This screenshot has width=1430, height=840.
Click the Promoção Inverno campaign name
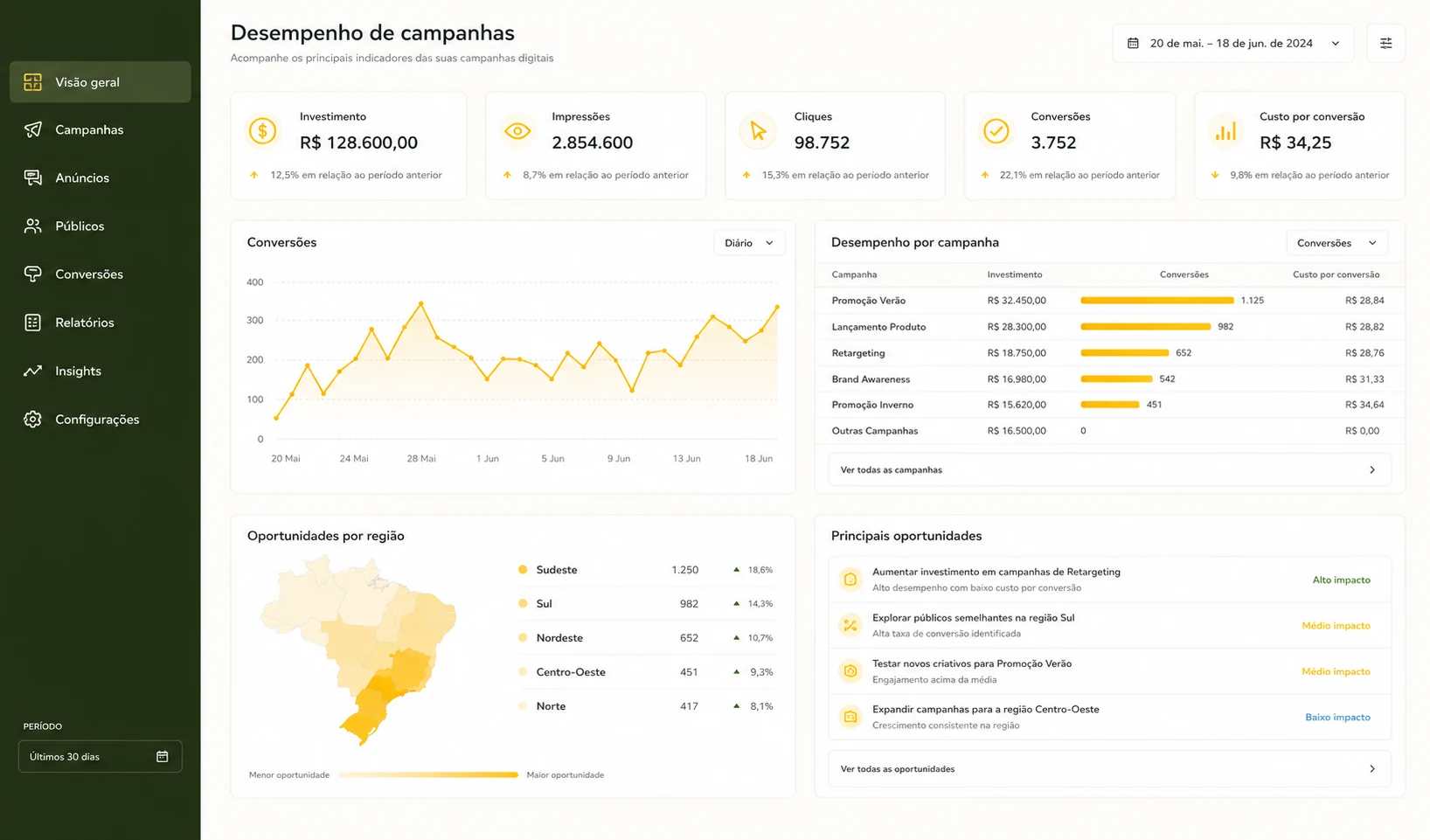pos(872,405)
